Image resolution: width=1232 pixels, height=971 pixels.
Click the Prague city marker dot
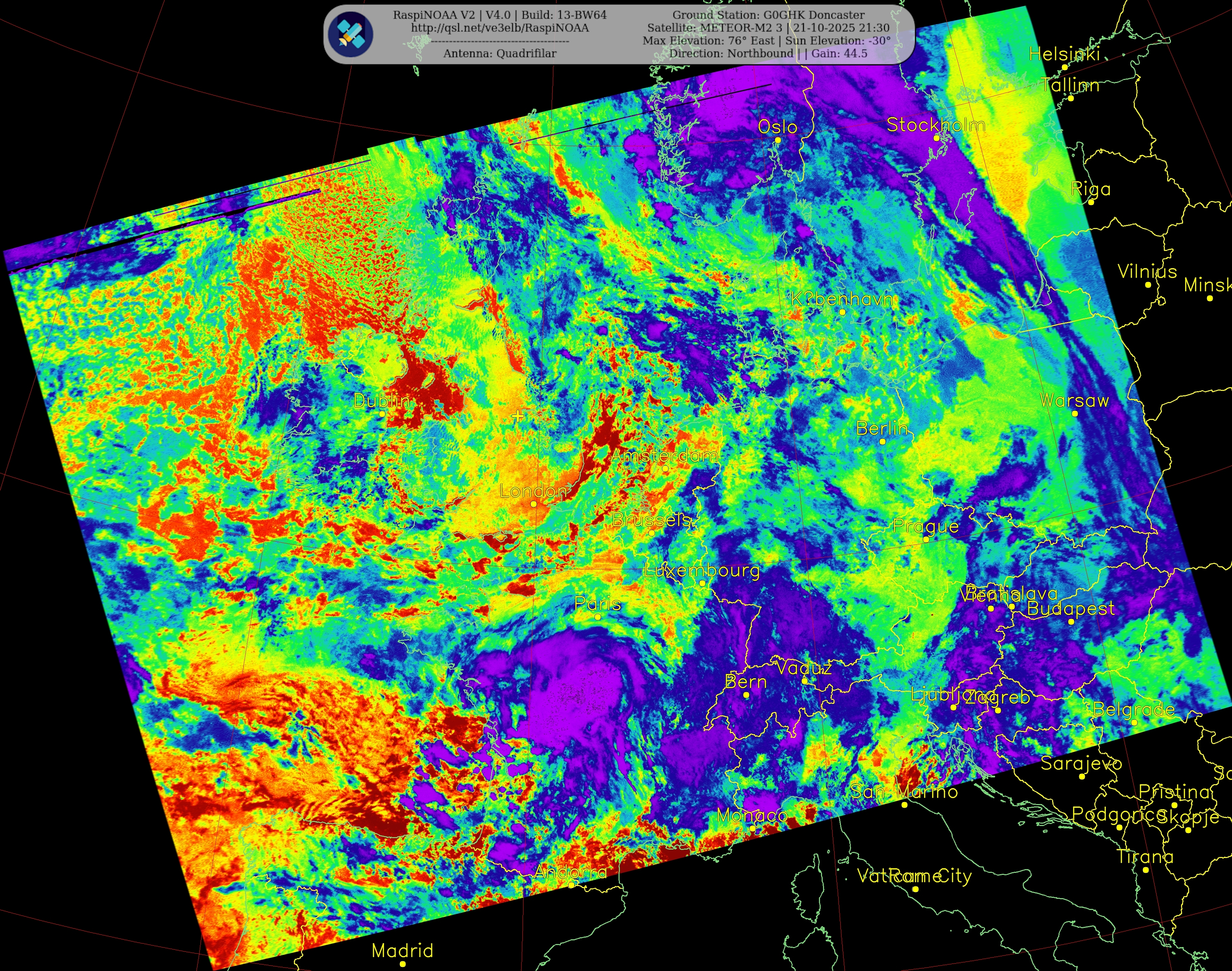[926, 540]
